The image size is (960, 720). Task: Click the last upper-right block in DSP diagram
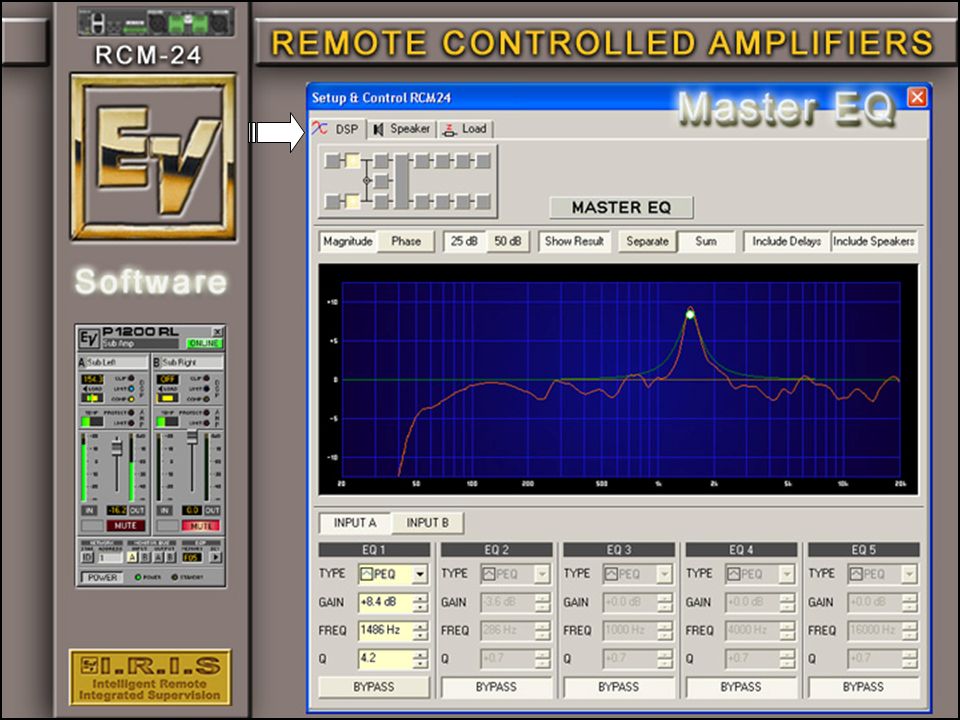[483, 161]
